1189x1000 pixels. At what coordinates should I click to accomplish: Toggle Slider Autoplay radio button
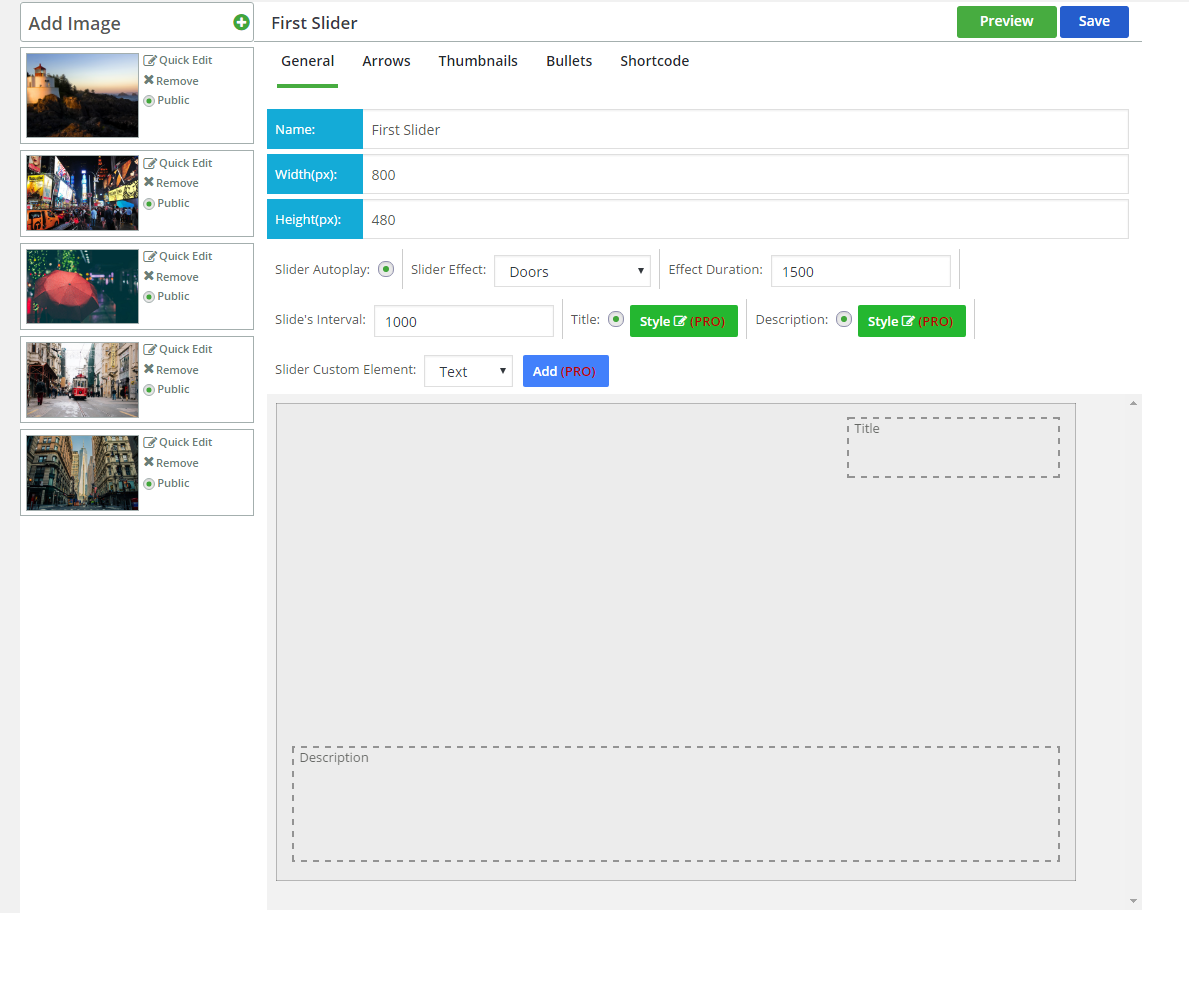coord(386,269)
